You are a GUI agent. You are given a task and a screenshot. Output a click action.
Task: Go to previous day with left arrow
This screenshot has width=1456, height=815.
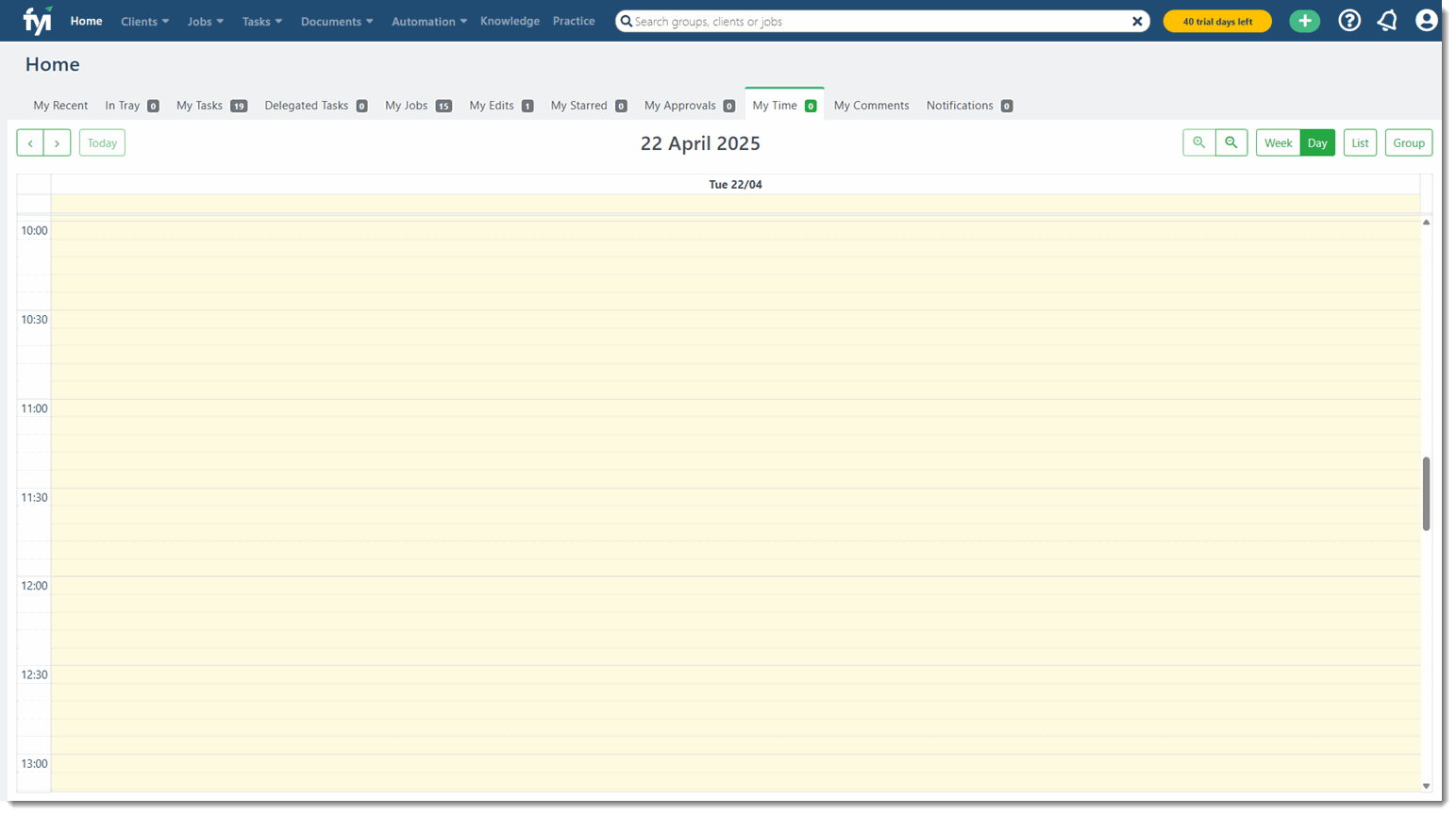[30, 143]
